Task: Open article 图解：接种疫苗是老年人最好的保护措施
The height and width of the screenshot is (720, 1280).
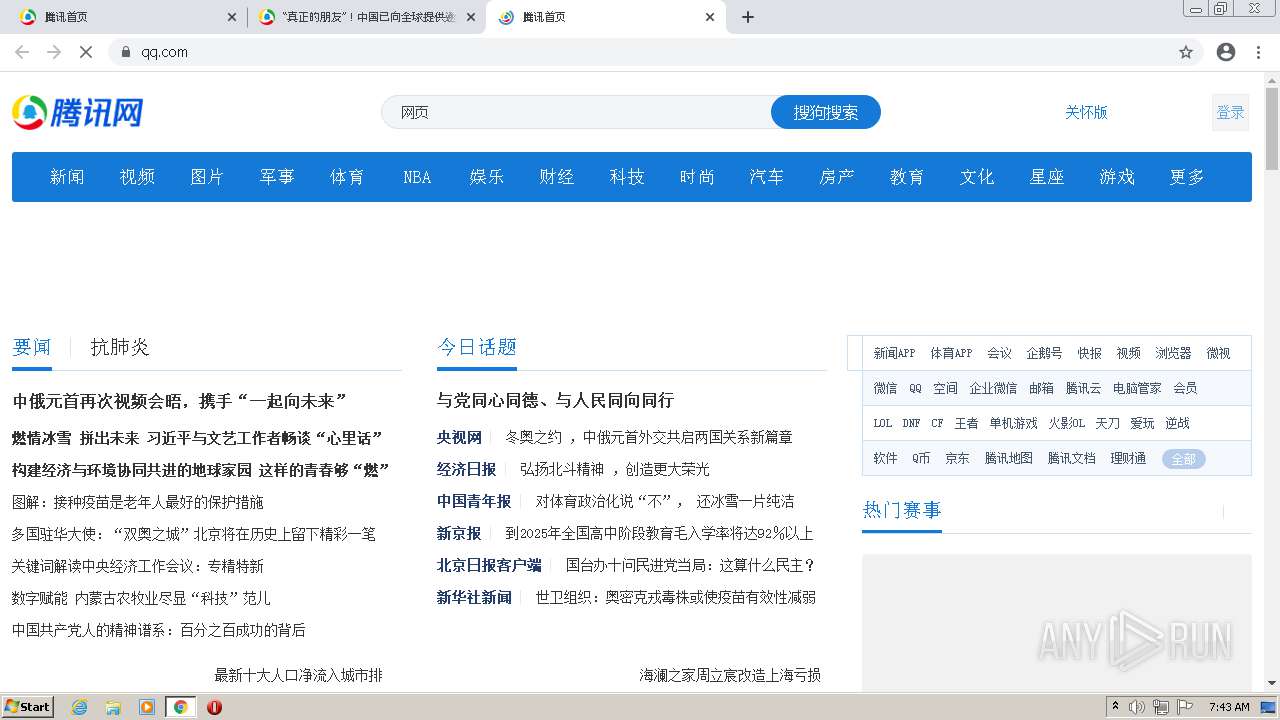Action: tap(138, 502)
